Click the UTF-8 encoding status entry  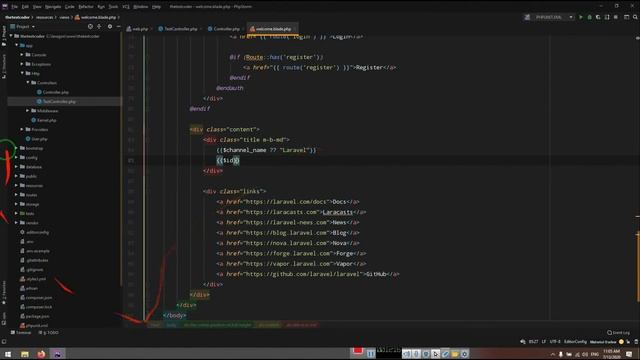tap(555, 342)
